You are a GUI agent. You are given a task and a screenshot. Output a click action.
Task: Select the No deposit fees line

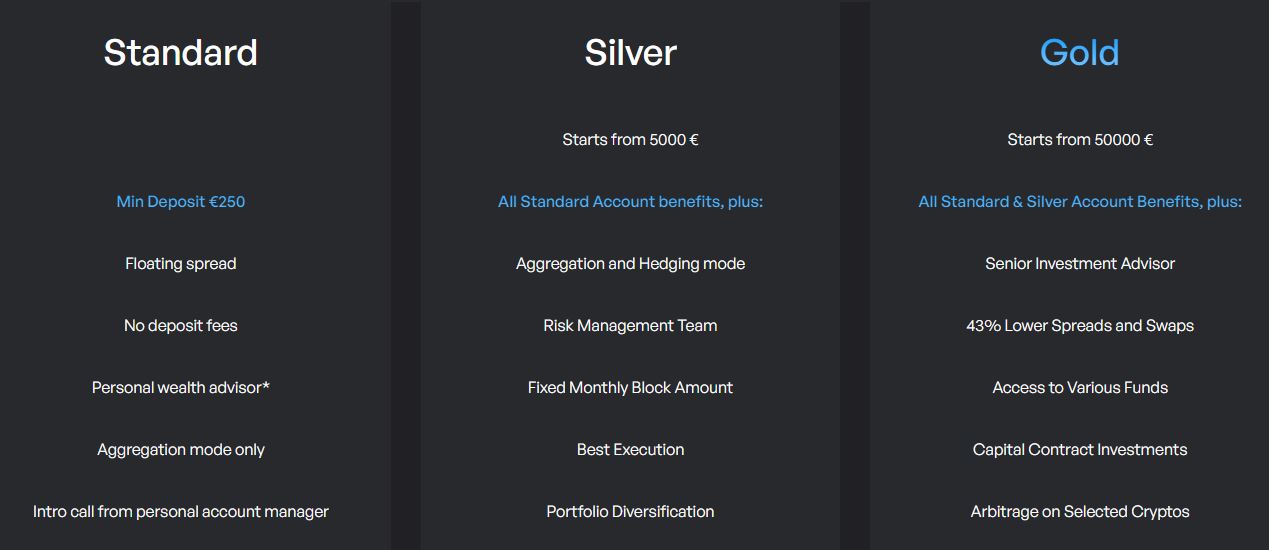pos(180,325)
